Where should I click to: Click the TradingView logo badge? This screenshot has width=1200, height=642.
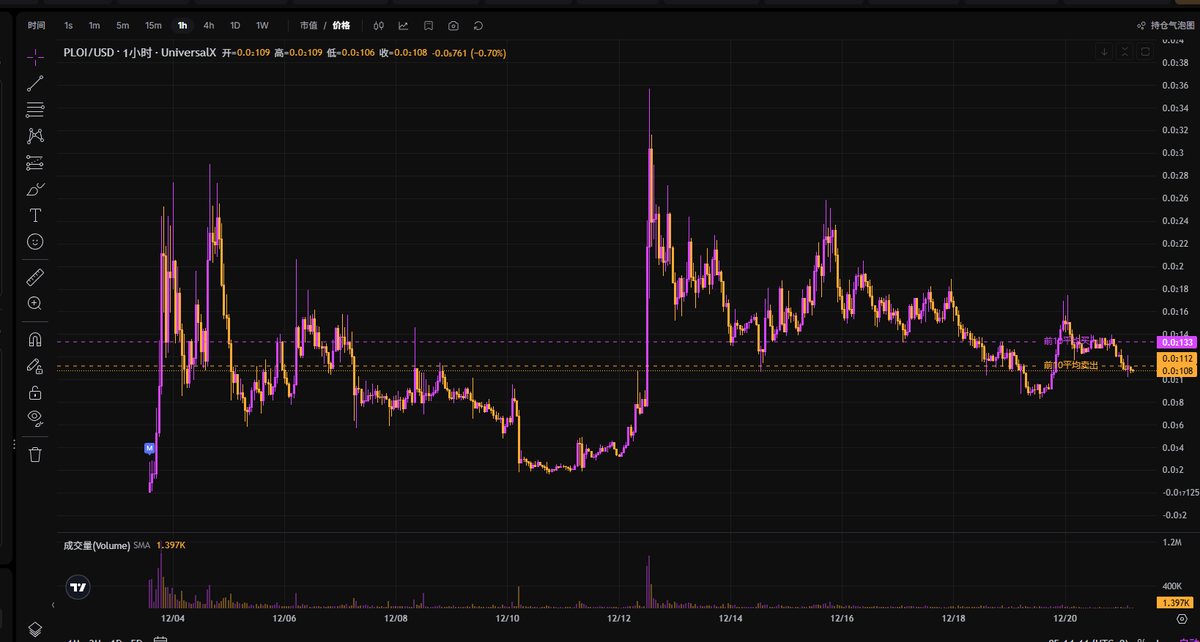point(77,588)
